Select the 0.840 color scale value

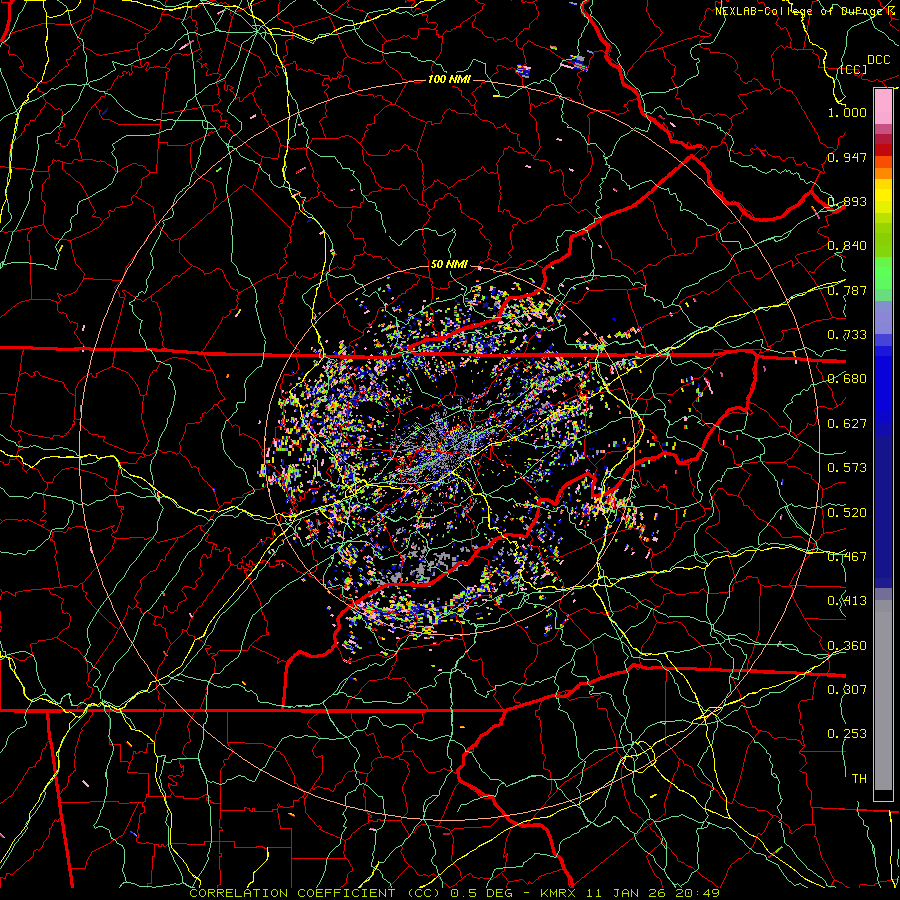pos(847,246)
